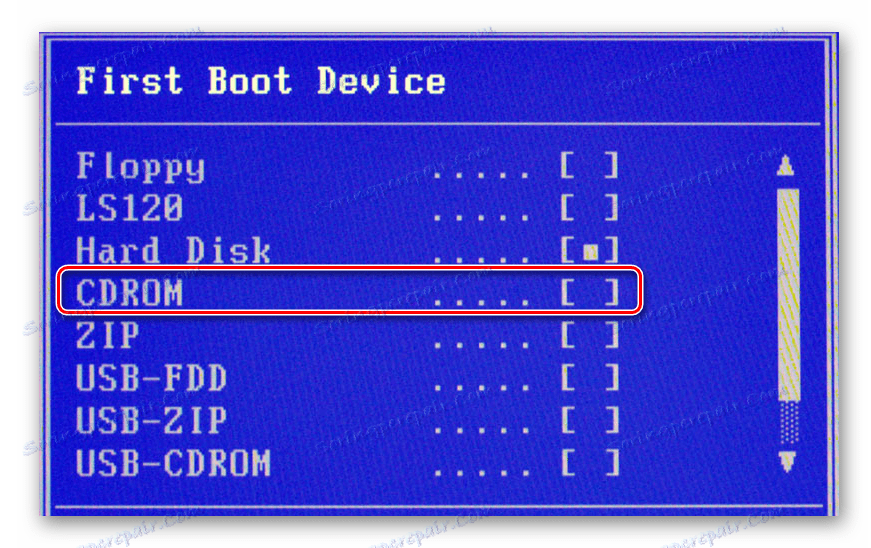This screenshot has width=871, height=548.
Task: Click the striped scrollbar thumb
Action: (788, 294)
